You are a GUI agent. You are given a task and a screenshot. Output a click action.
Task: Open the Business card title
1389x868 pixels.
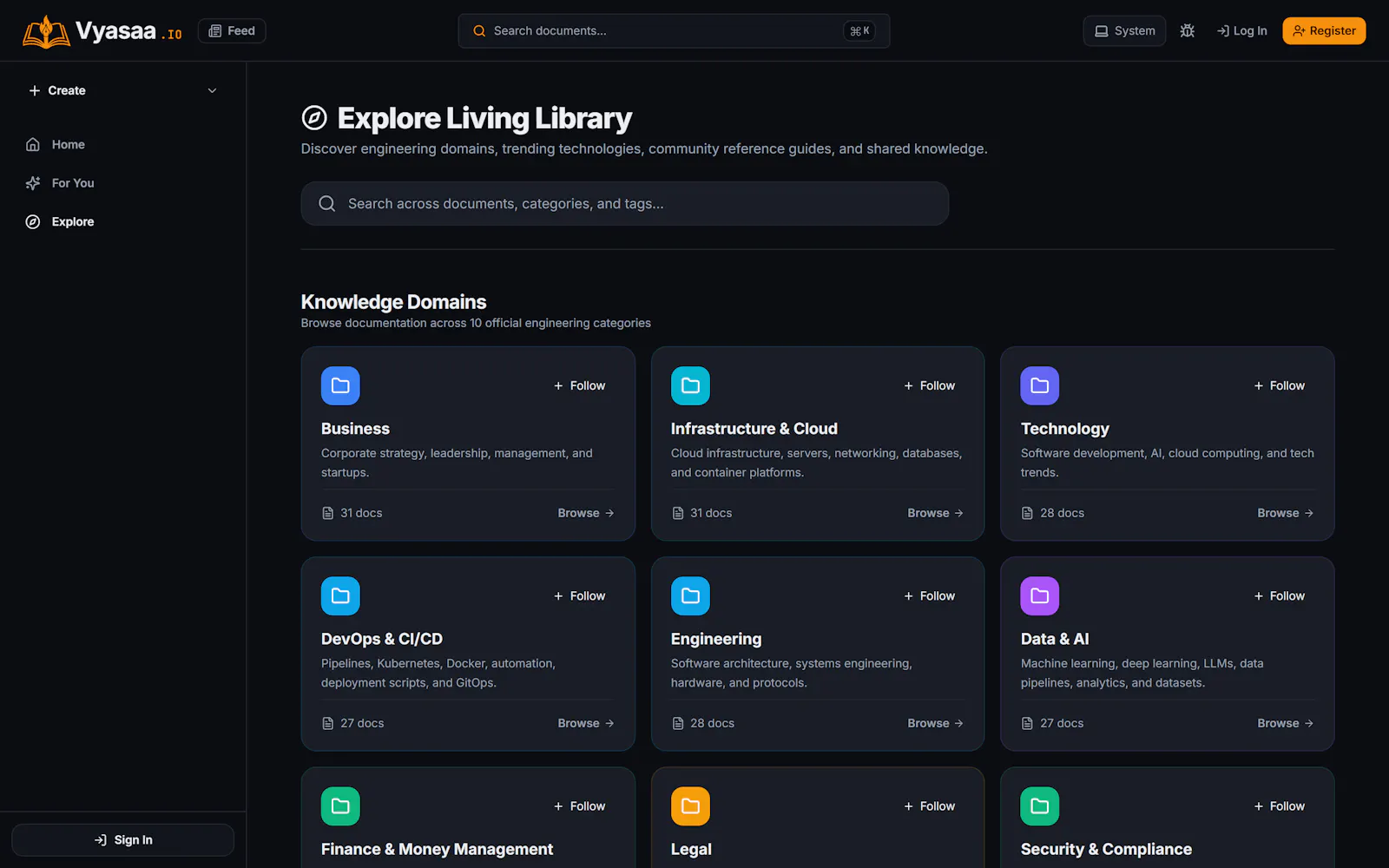pos(355,429)
